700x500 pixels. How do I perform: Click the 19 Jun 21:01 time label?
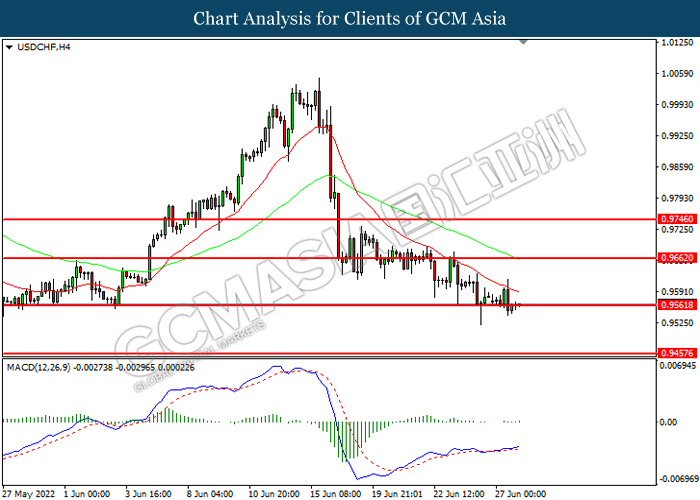pyautogui.click(x=397, y=494)
